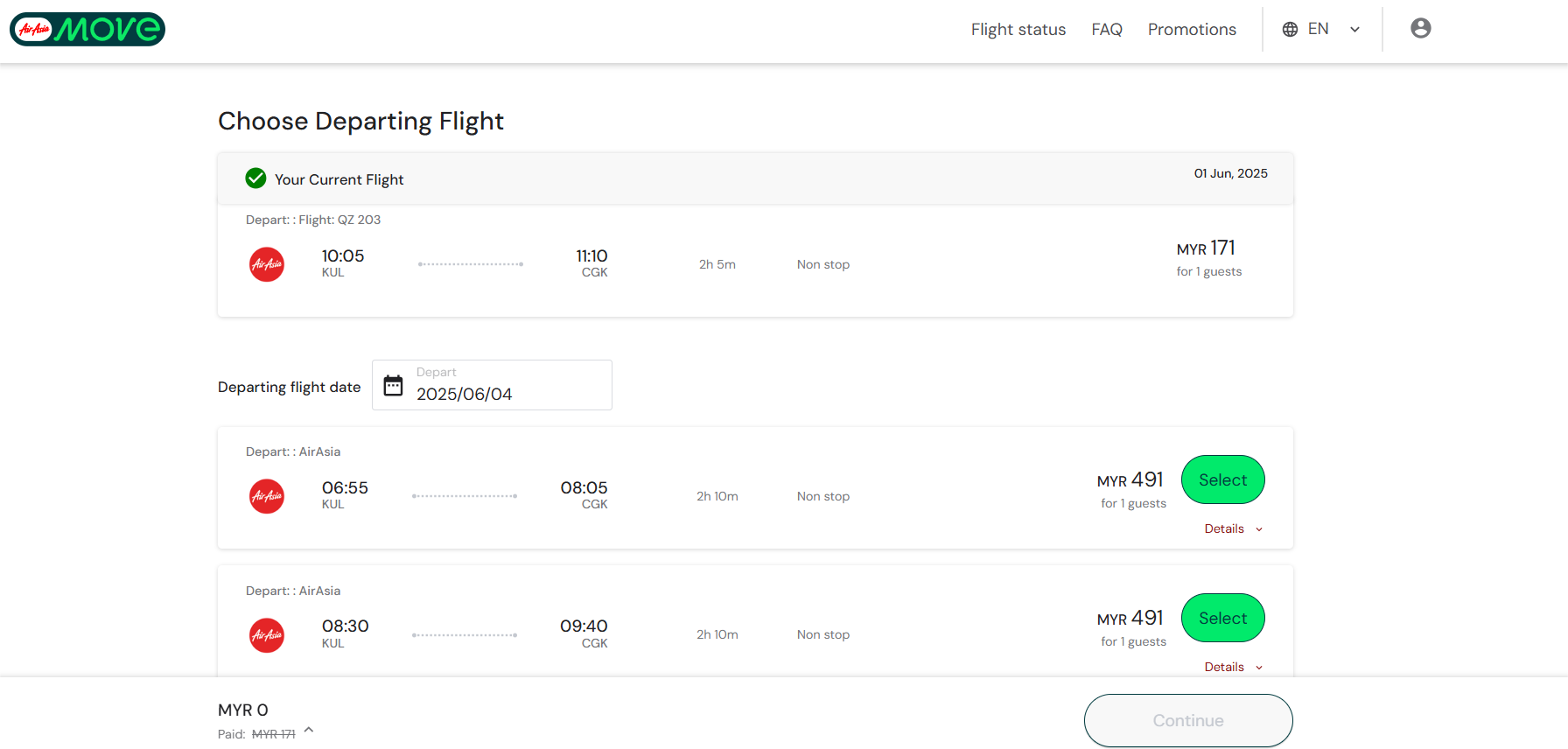The width and height of the screenshot is (1568, 749).
Task: Open the Promotions menu item
Action: [x=1192, y=30]
